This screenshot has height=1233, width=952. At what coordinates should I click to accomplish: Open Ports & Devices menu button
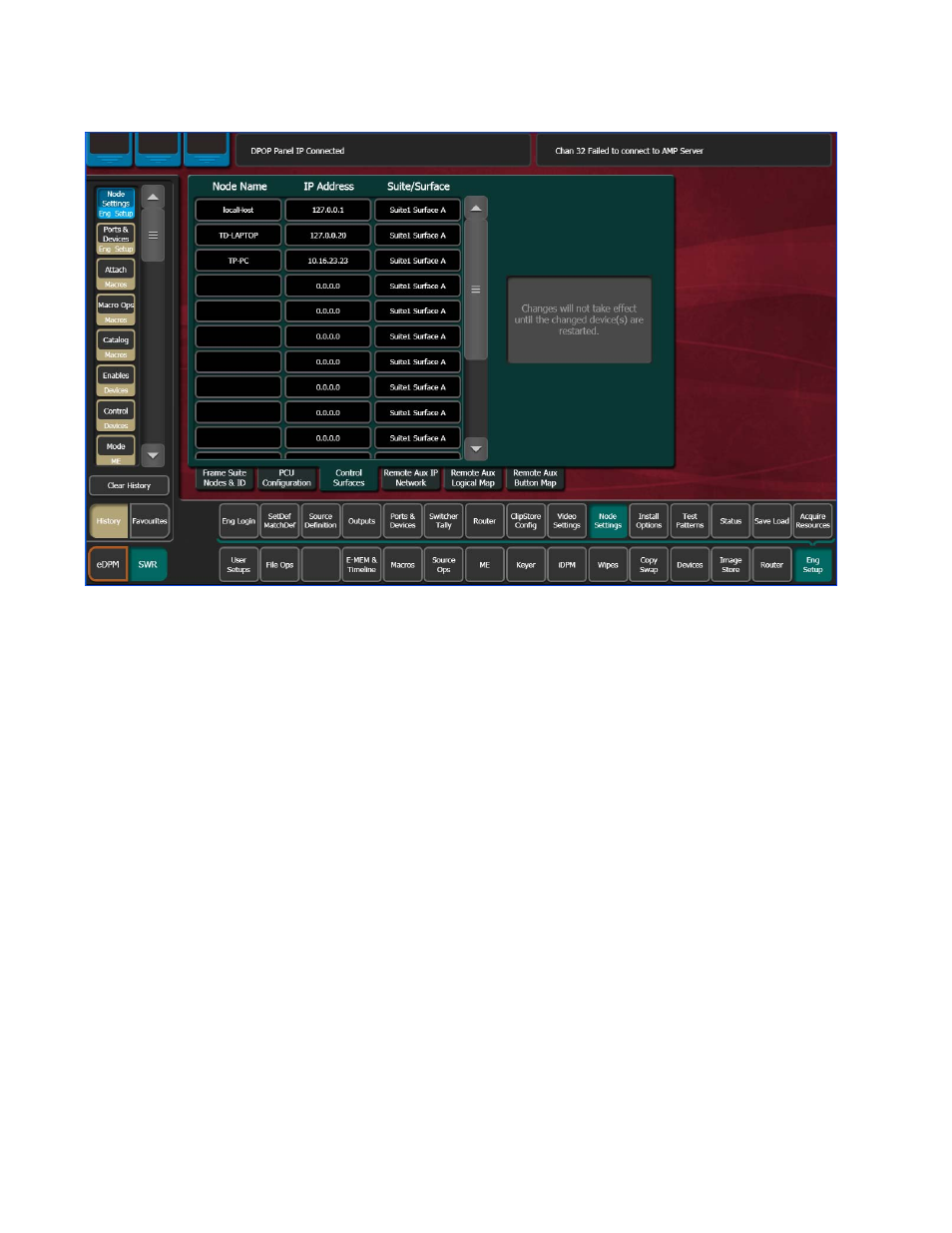(402, 521)
